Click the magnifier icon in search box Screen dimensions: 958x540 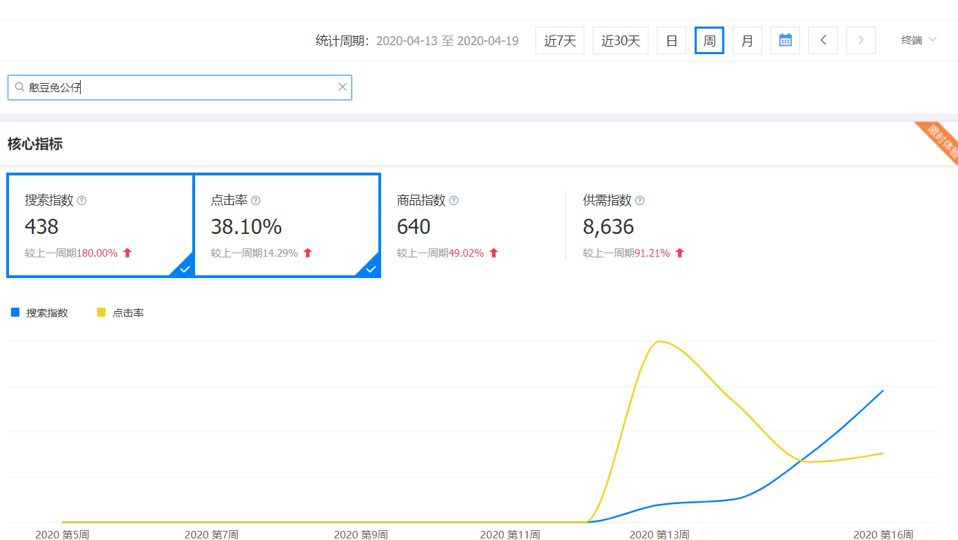19,88
